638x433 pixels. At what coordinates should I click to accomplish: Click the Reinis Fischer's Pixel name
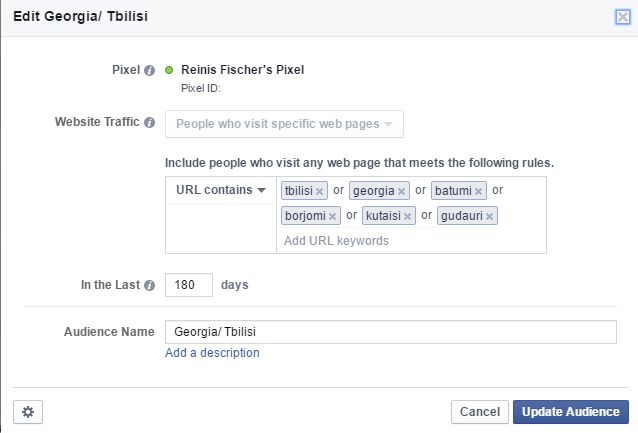[243, 70]
